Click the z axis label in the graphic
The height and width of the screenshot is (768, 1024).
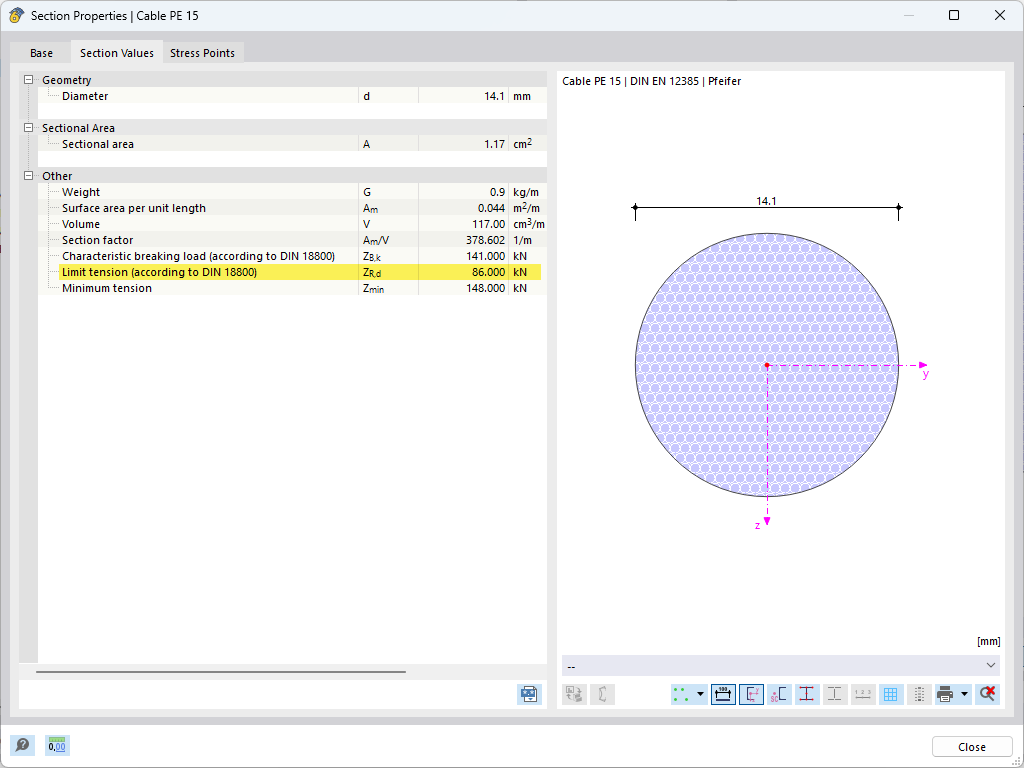pyautogui.click(x=757, y=525)
